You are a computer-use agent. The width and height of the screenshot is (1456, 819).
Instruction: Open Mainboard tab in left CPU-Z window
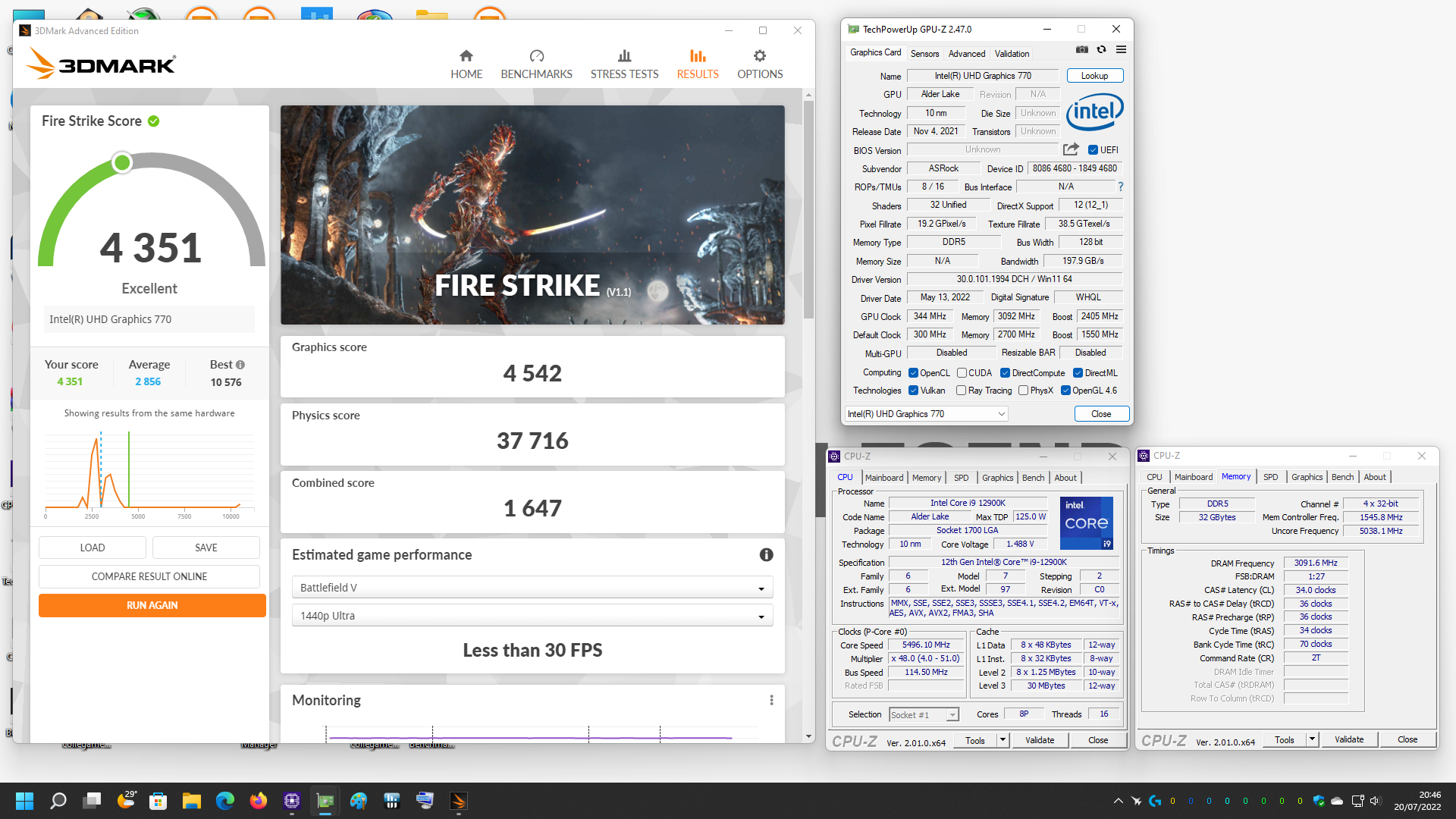click(x=884, y=478)
